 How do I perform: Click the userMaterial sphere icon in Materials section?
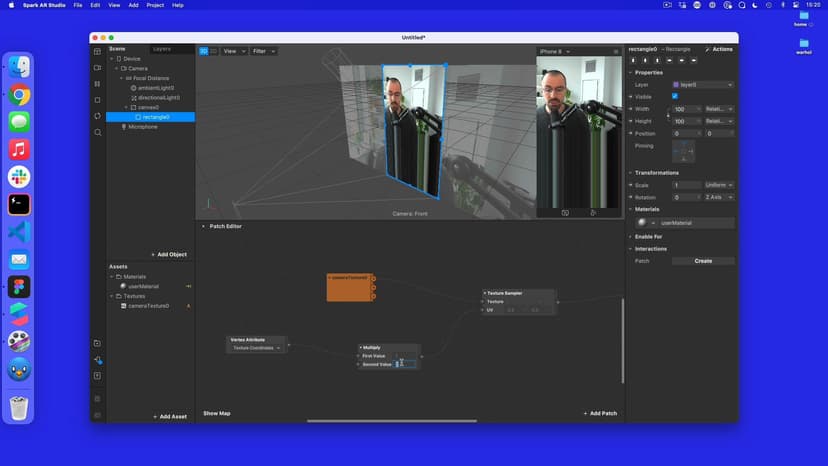(x=642, y=222)
